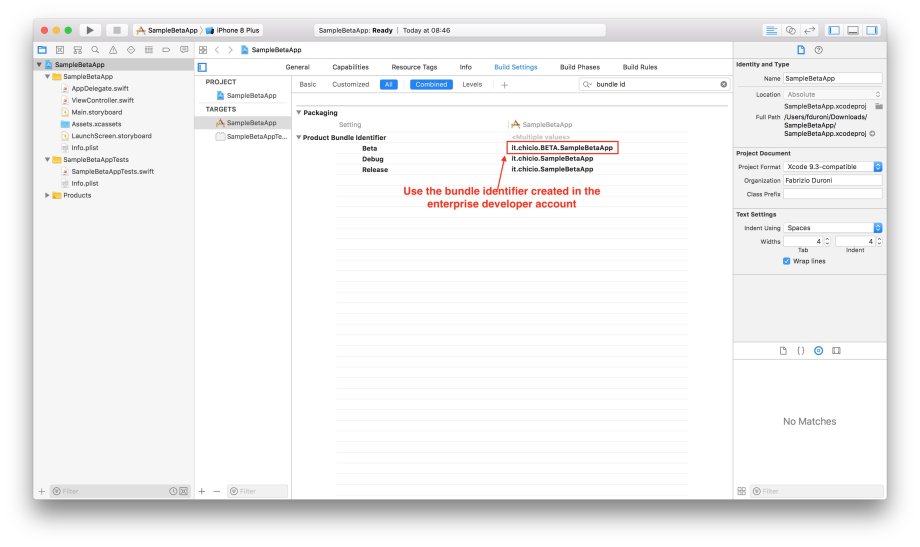Screen dimensions: 920x547
Task: Toggle the Navigator panel visibility
Action: tap(834, 31)
